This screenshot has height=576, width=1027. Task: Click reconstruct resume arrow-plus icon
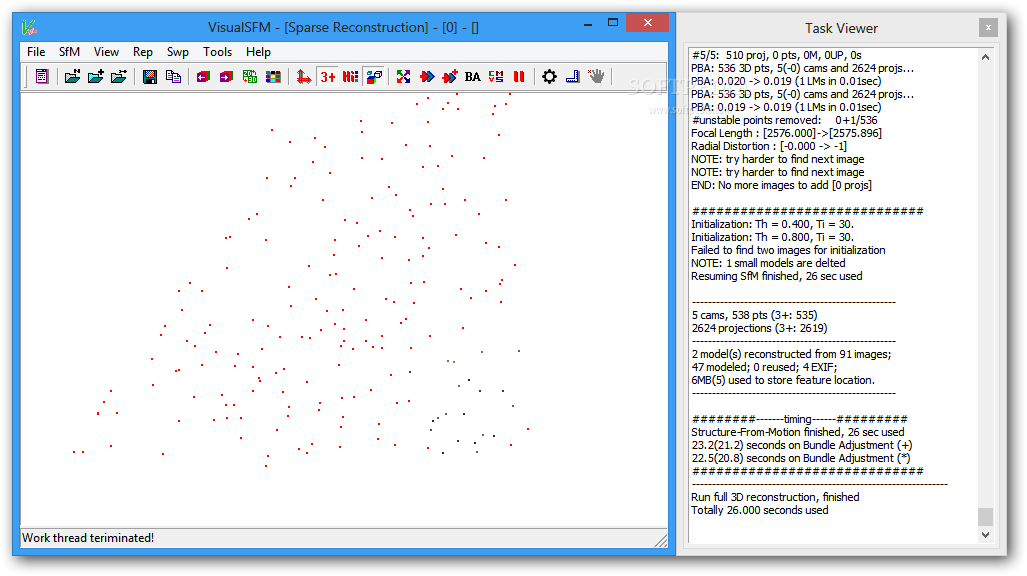450,77
